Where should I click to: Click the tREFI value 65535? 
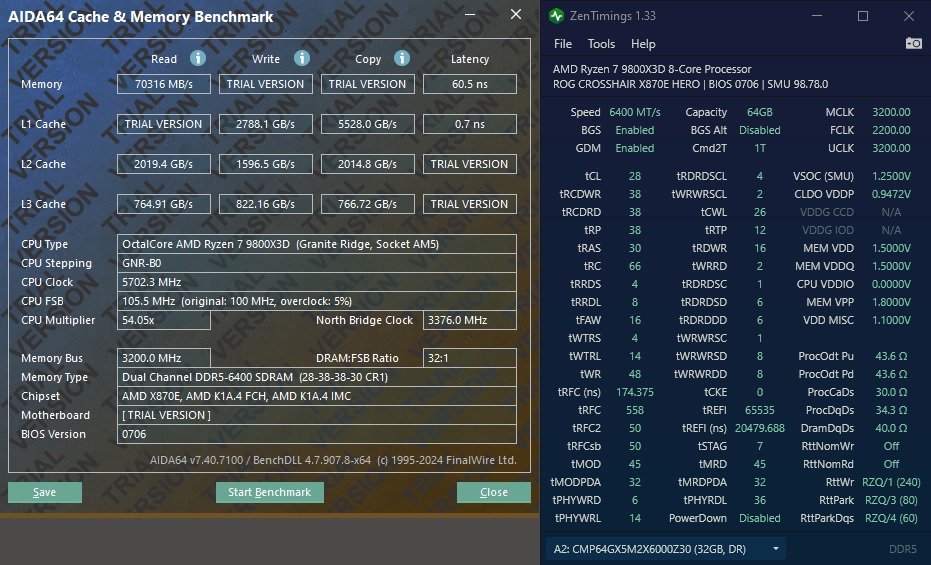759,410
